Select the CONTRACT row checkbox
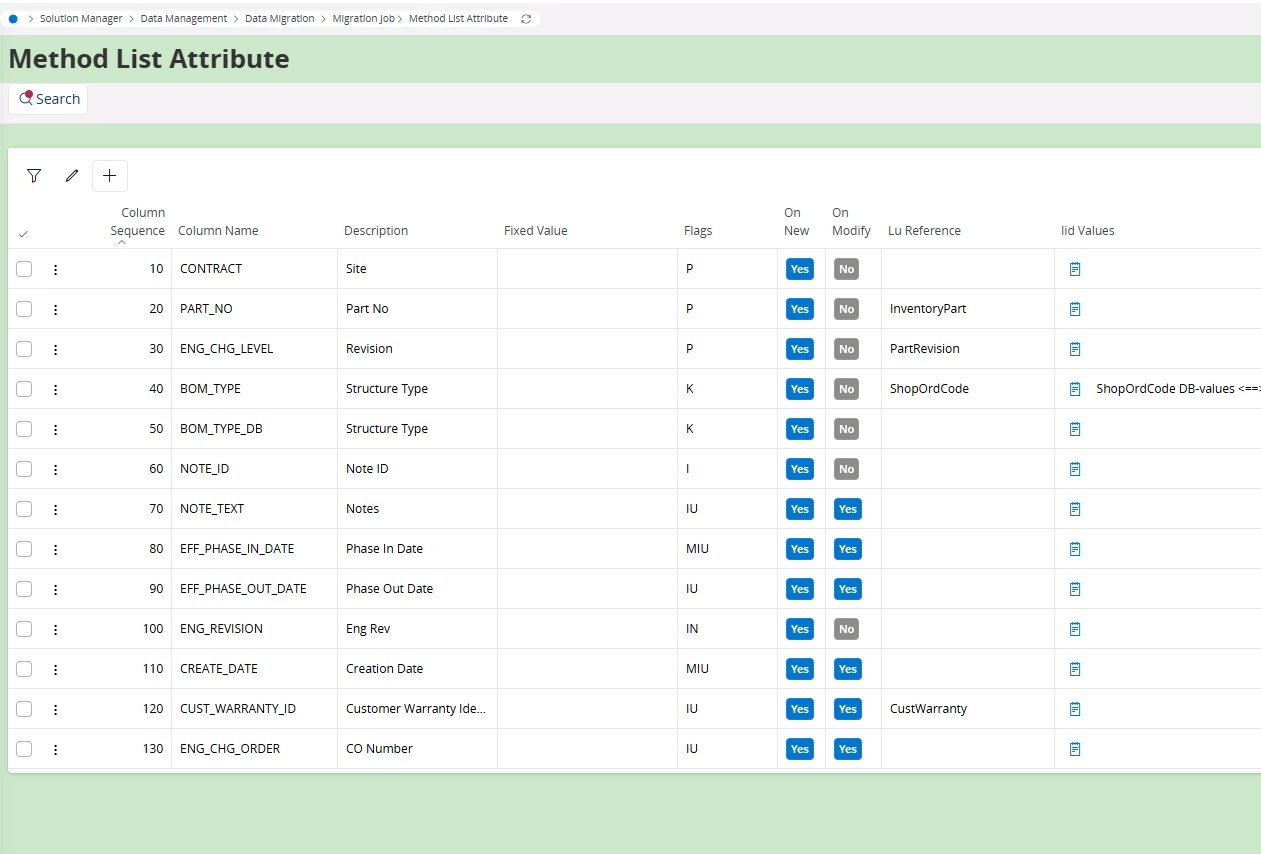The image size is (1261, 854). point(24,269)
